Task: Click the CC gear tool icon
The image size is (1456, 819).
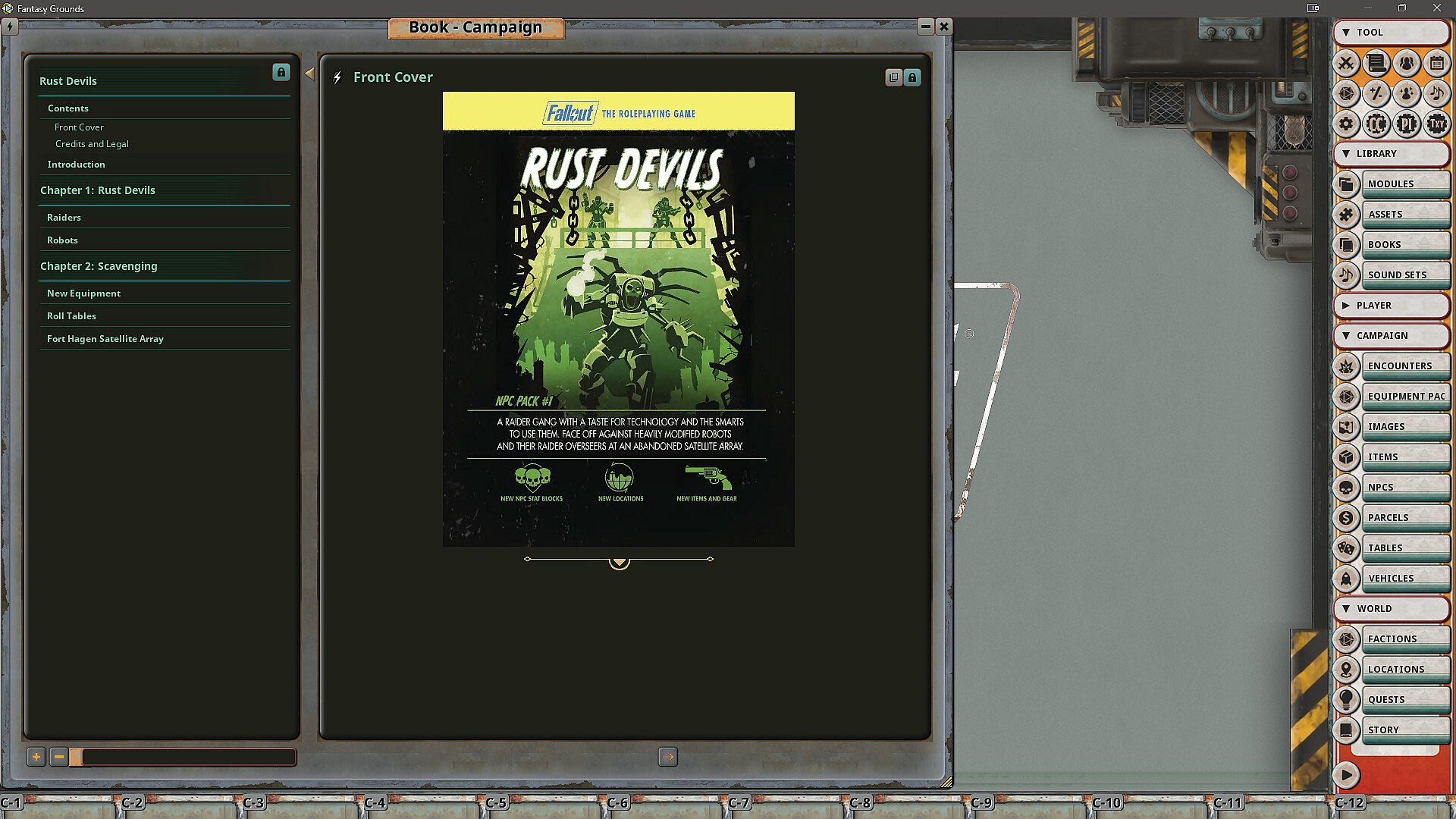Action: coord(1376,124)
